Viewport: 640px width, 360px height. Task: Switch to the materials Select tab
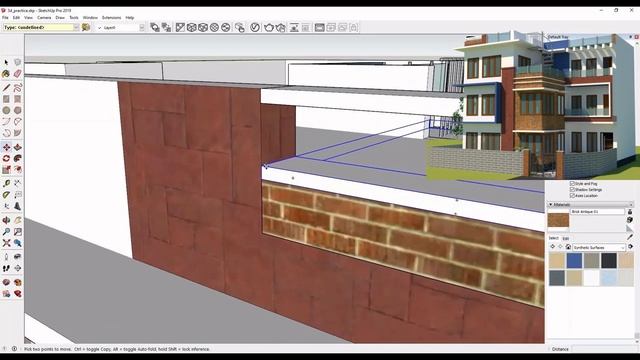pos(553,238)
